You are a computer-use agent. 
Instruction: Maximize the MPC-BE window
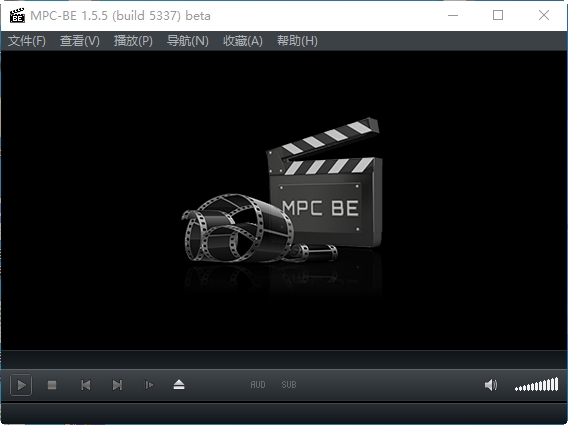(x=498, y=15)
